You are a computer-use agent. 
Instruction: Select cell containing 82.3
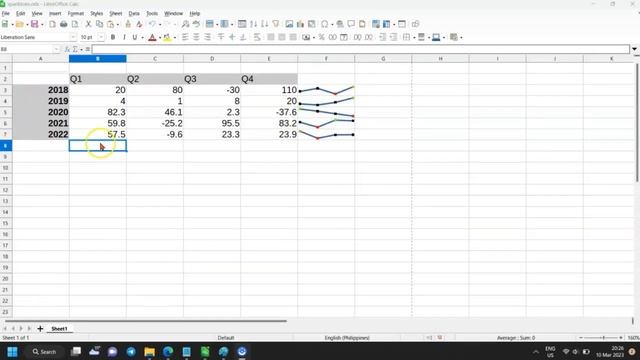click(x=98, y=112)
